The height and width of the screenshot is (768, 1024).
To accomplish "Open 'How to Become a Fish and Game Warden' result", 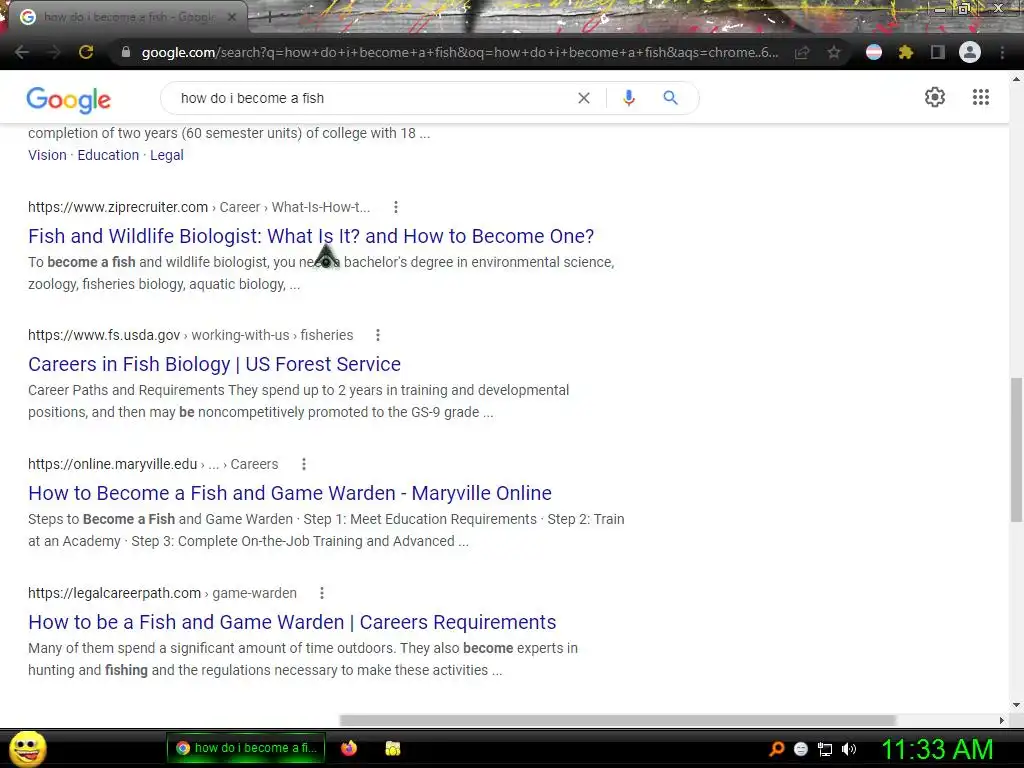I will (290, 493).
